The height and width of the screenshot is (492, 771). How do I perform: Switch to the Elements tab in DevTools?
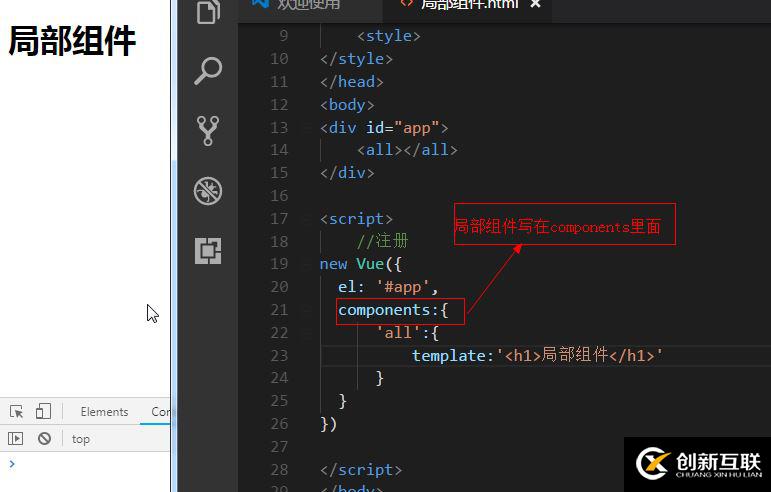(104, 412)
